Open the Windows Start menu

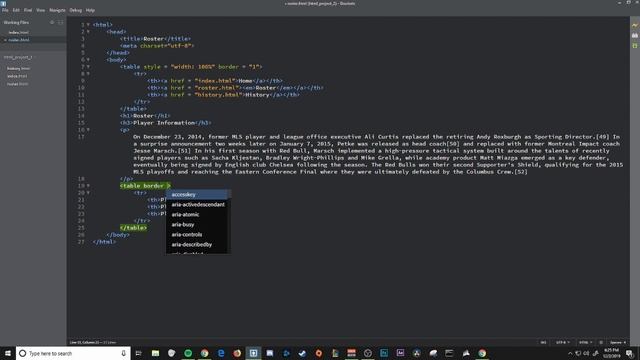tap(8, 353)
